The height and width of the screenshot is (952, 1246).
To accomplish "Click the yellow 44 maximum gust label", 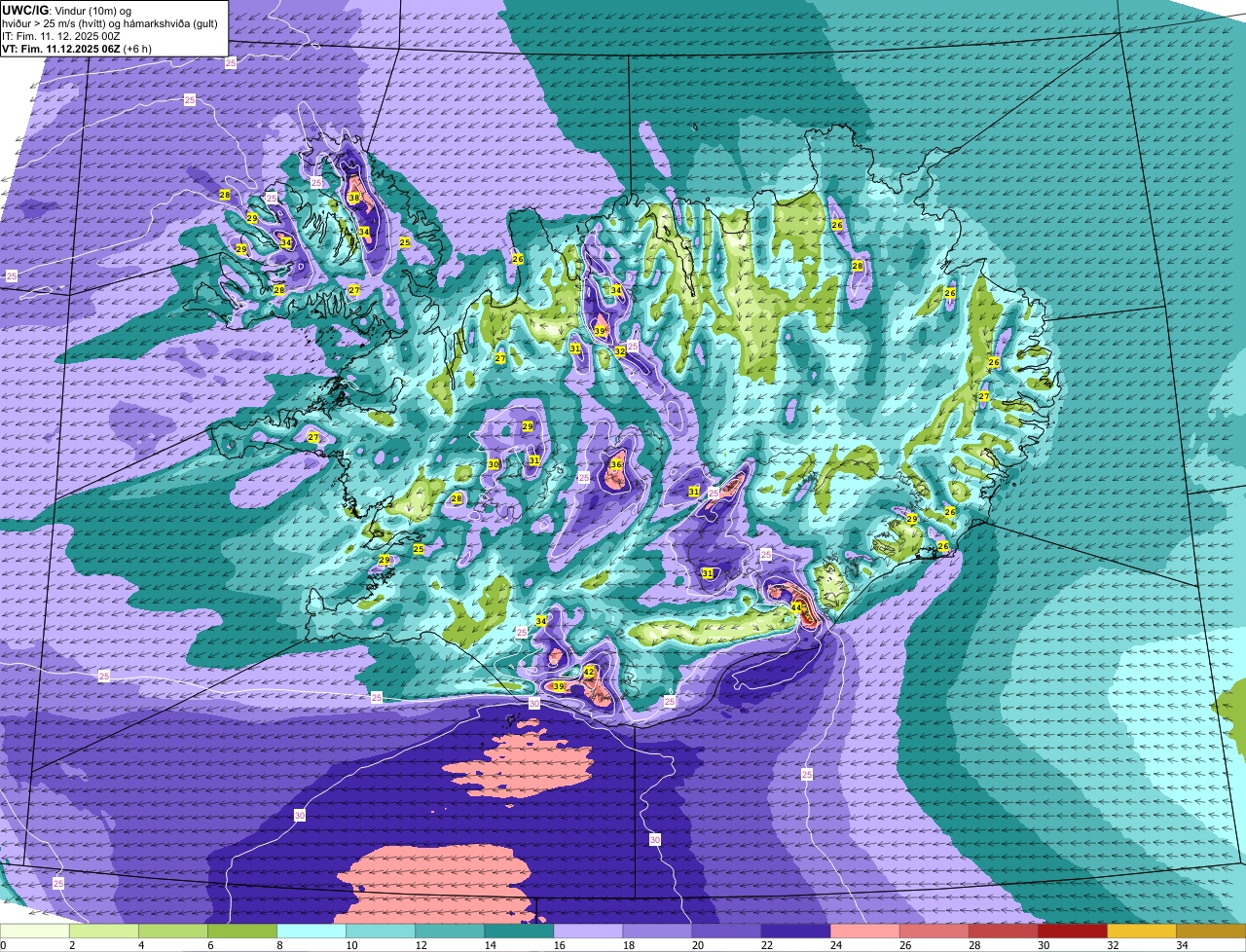I will [796, 607].
